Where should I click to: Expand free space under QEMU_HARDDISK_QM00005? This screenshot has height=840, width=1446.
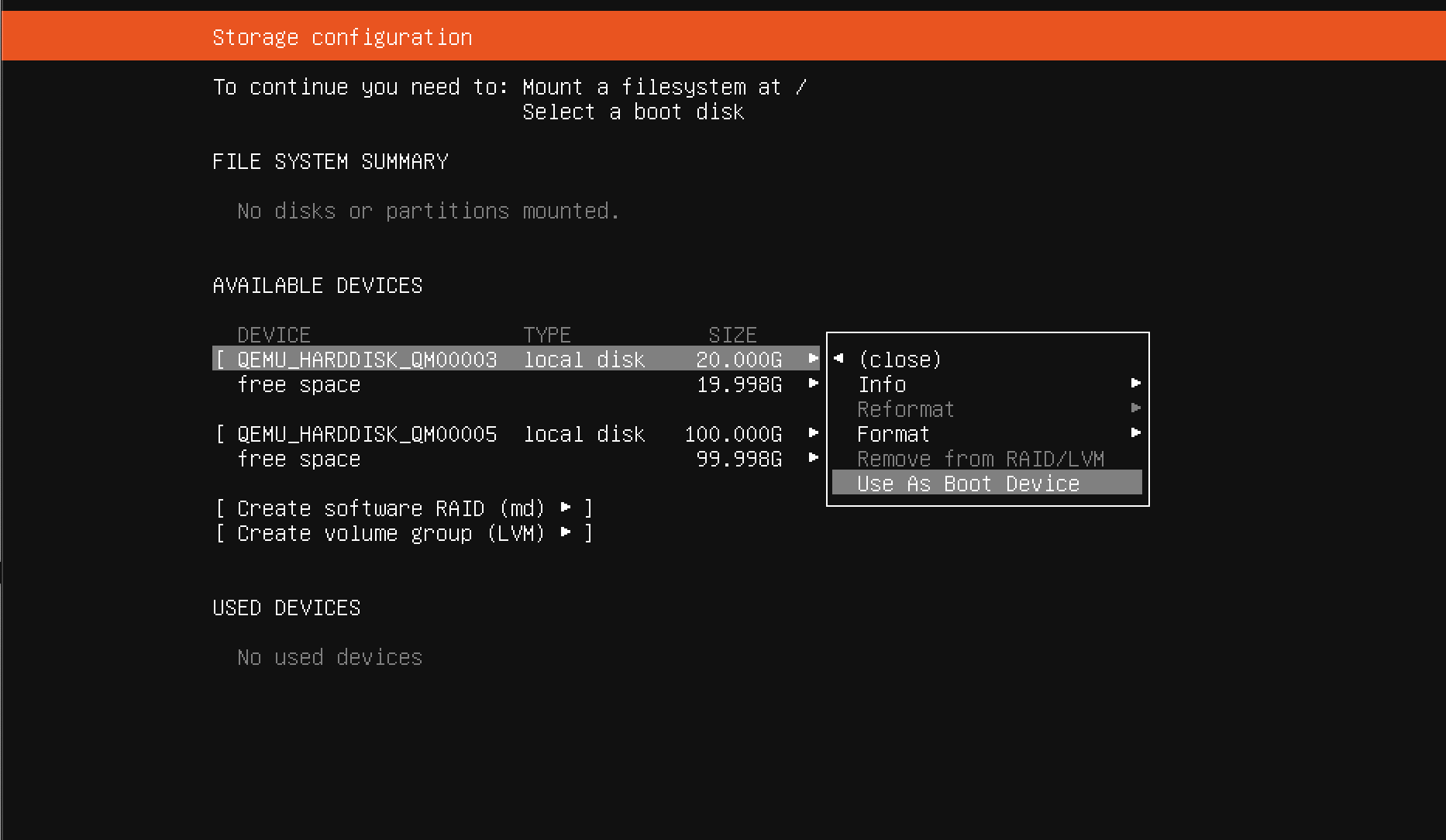814,459
